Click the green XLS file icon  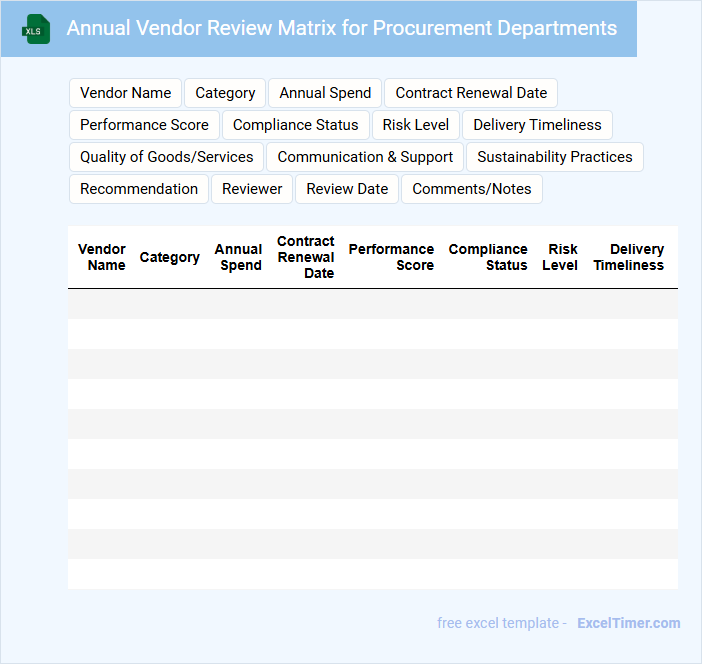pos(36,29)
